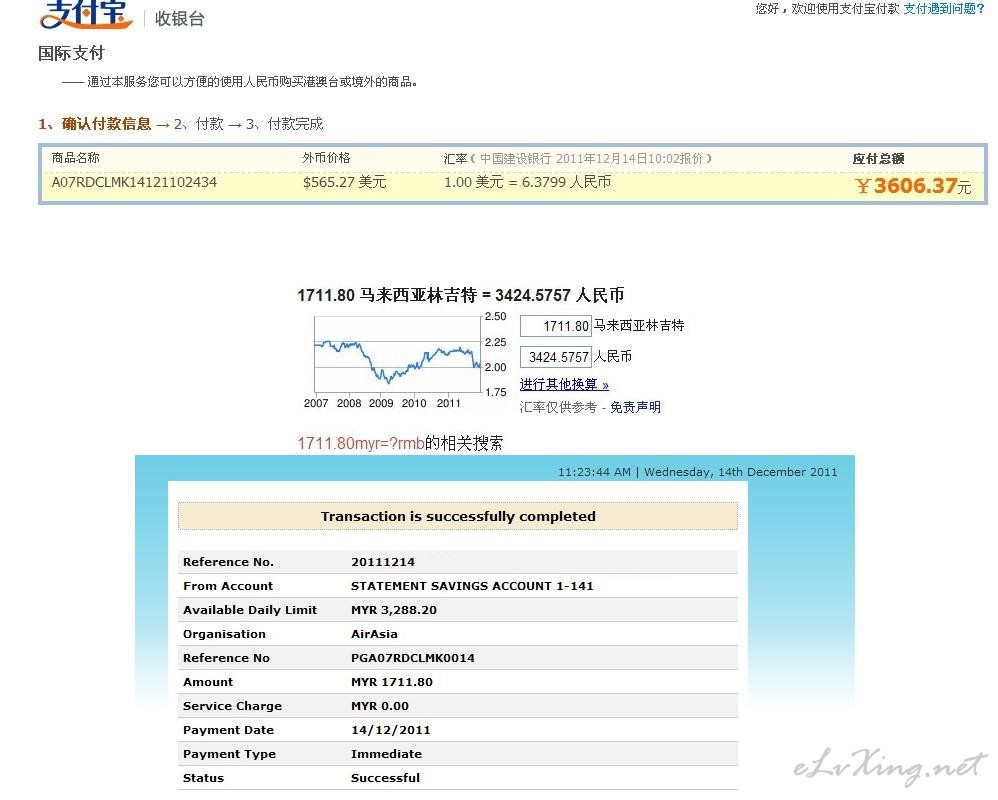Click the 11:23:44 AM timestamp
This screenshot has height=800, width=998.
[594, 472]
